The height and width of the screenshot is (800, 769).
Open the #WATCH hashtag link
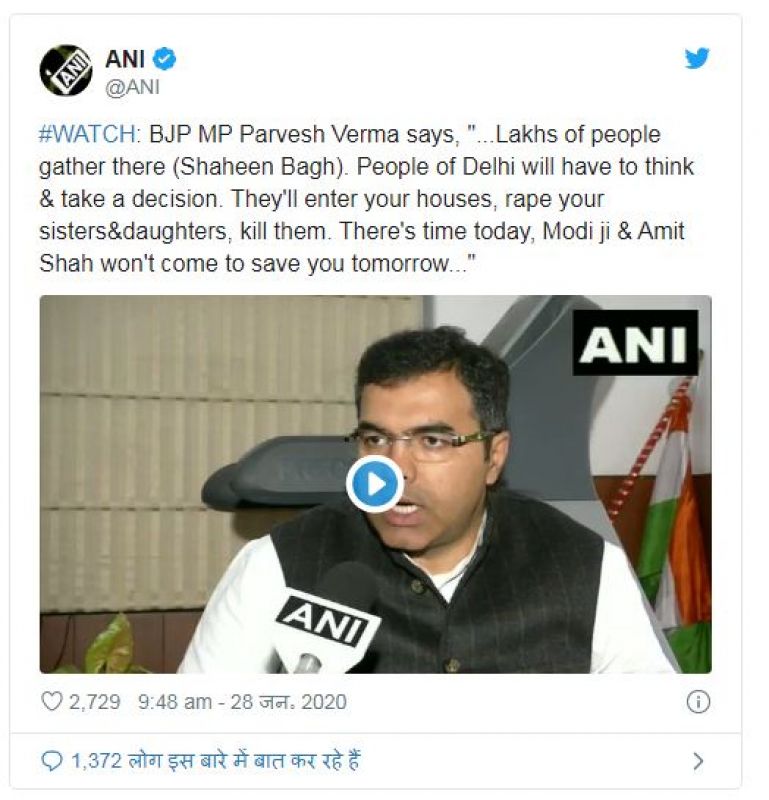88,135
